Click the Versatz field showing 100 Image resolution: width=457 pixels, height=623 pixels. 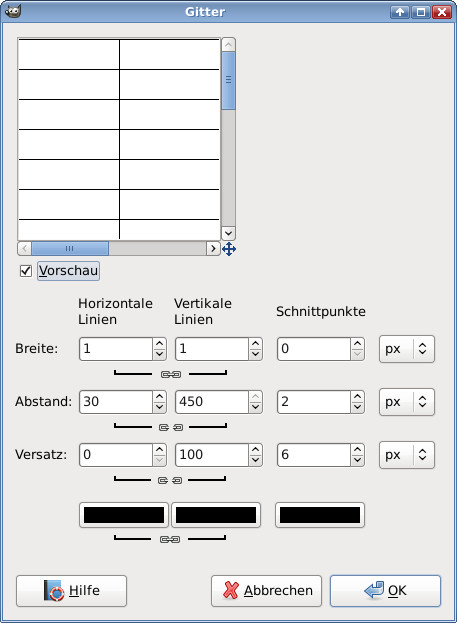(212, 455)
